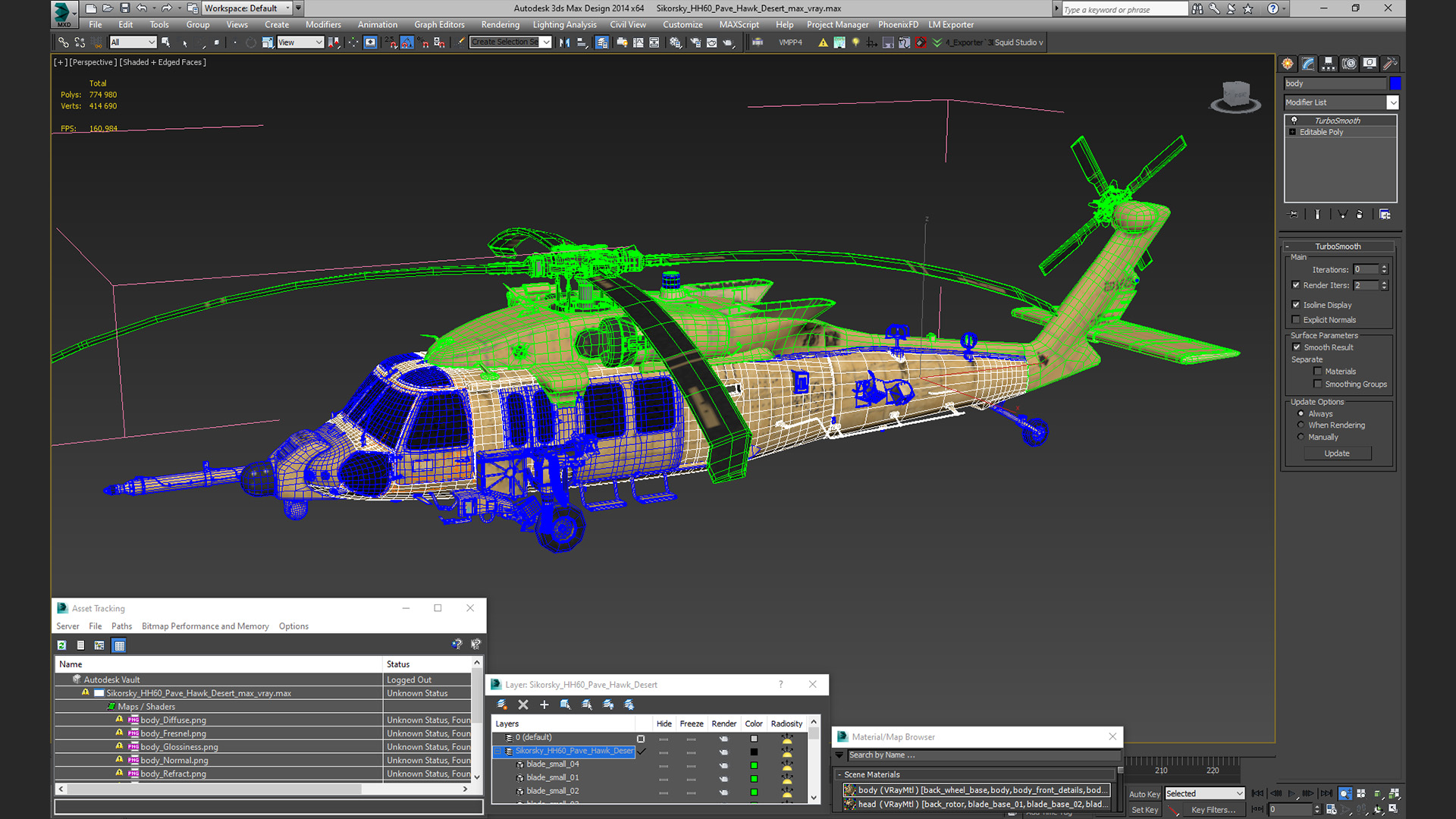This screenshot has height=819, width=1456.
Task: Open the MAXScript menu
Action: pyautogui.click(x=739, y=25)
